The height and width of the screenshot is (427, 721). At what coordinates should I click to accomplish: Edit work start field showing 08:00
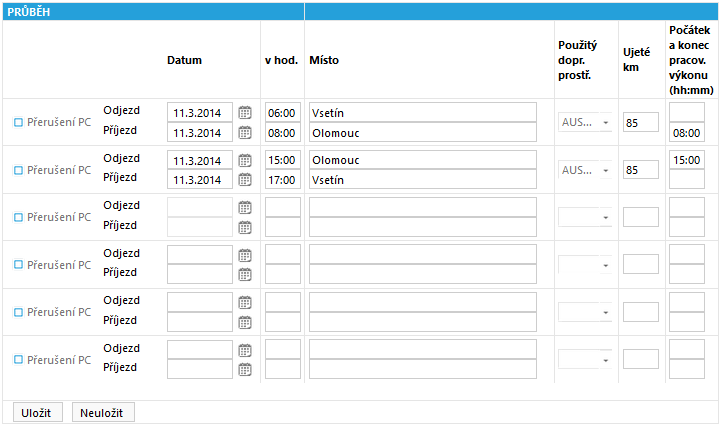(687, 133)
